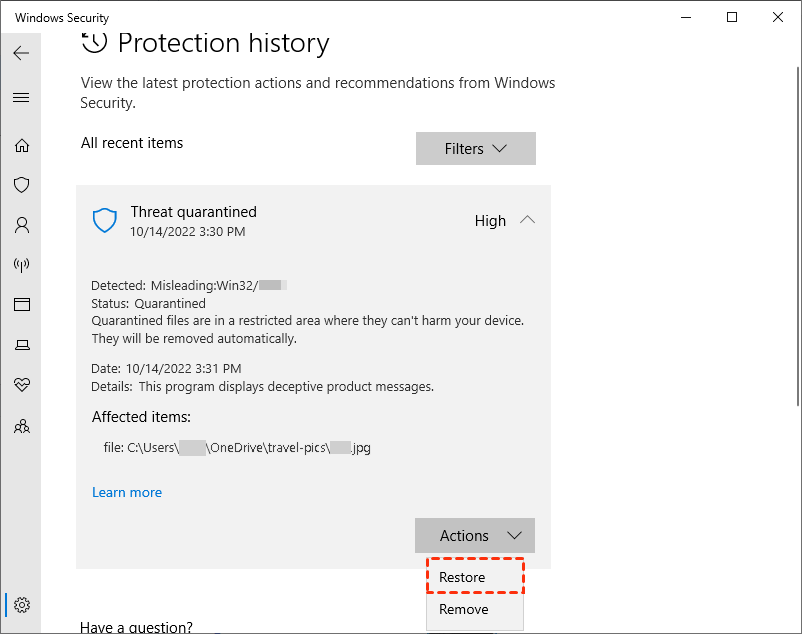Go to Home in sidebar
This screenshot has width=802, height=634.
(21, 146)
